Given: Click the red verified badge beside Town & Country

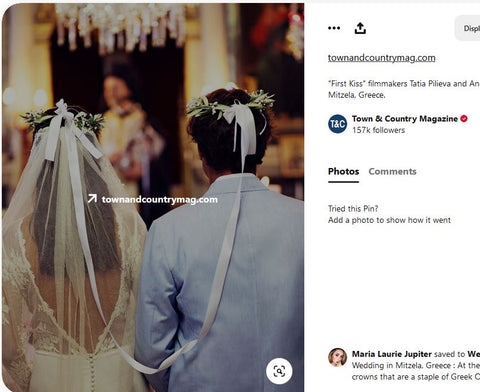Looking at the screenshot, I should [464, 119].
